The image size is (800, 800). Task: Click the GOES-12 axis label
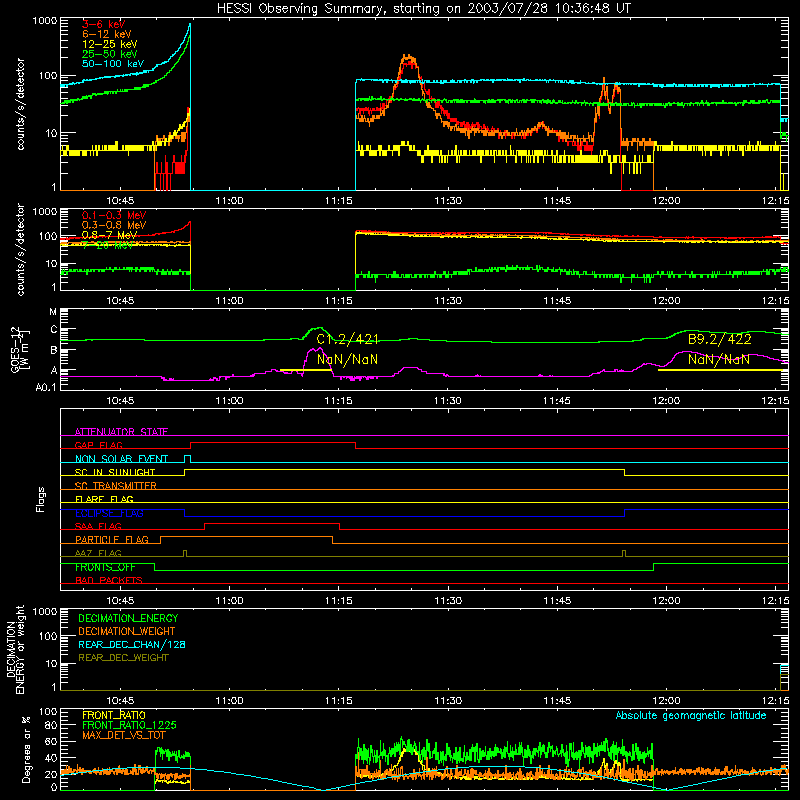(16, 348)
